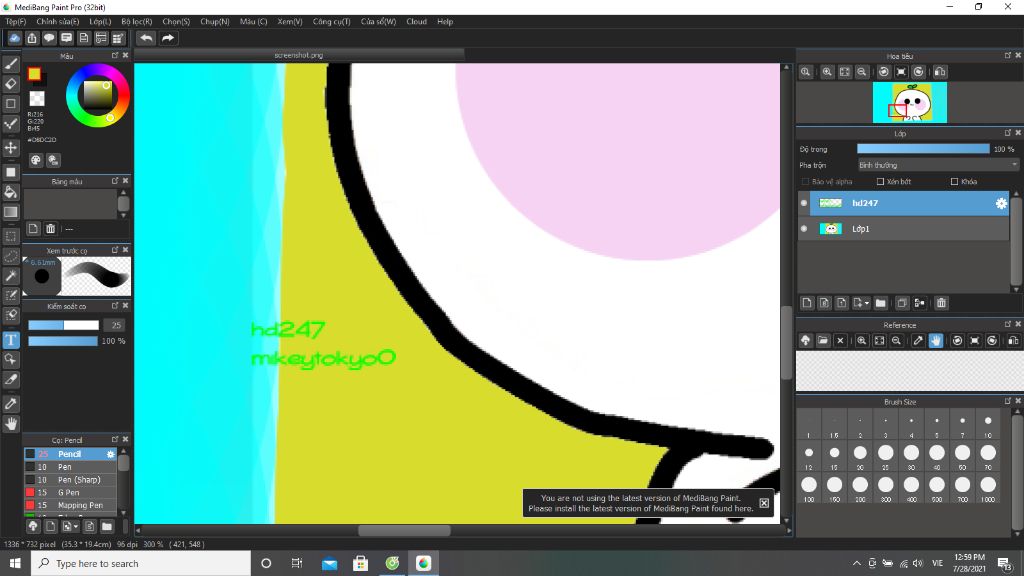Select the Hand pan tool
The width and height of the screenshot is (1024, 576).
[11, 424]
